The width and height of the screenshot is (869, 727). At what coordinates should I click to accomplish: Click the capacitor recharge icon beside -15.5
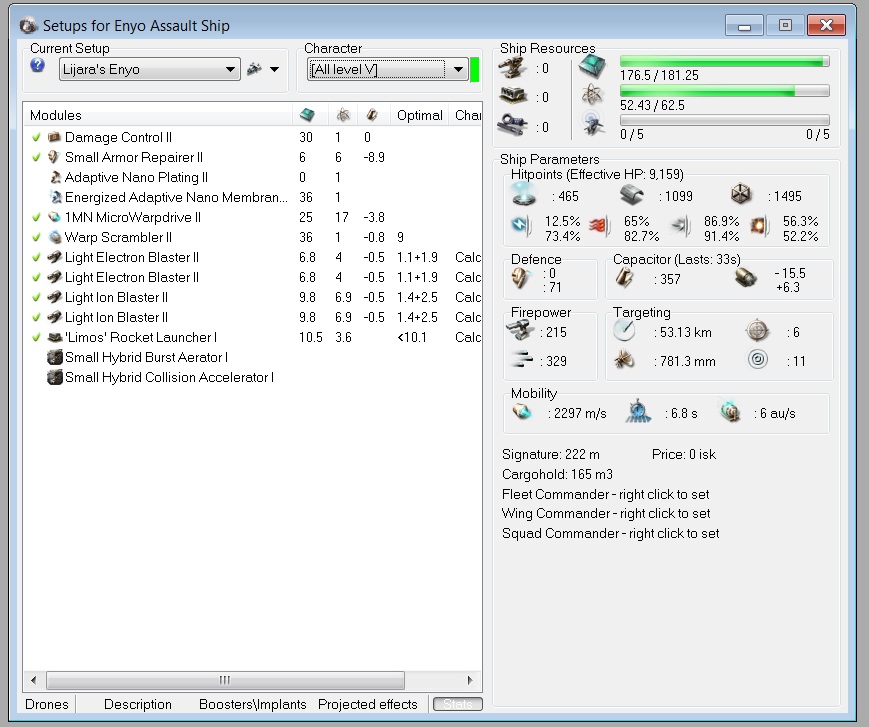point(746,278)
